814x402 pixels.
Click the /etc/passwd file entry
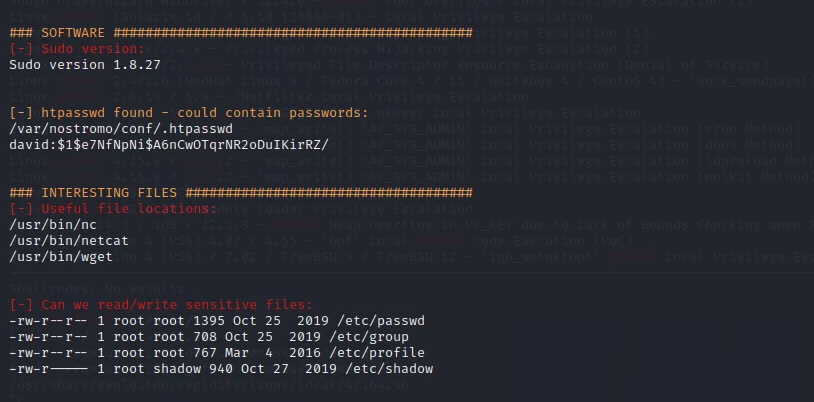tap(217, 321)
